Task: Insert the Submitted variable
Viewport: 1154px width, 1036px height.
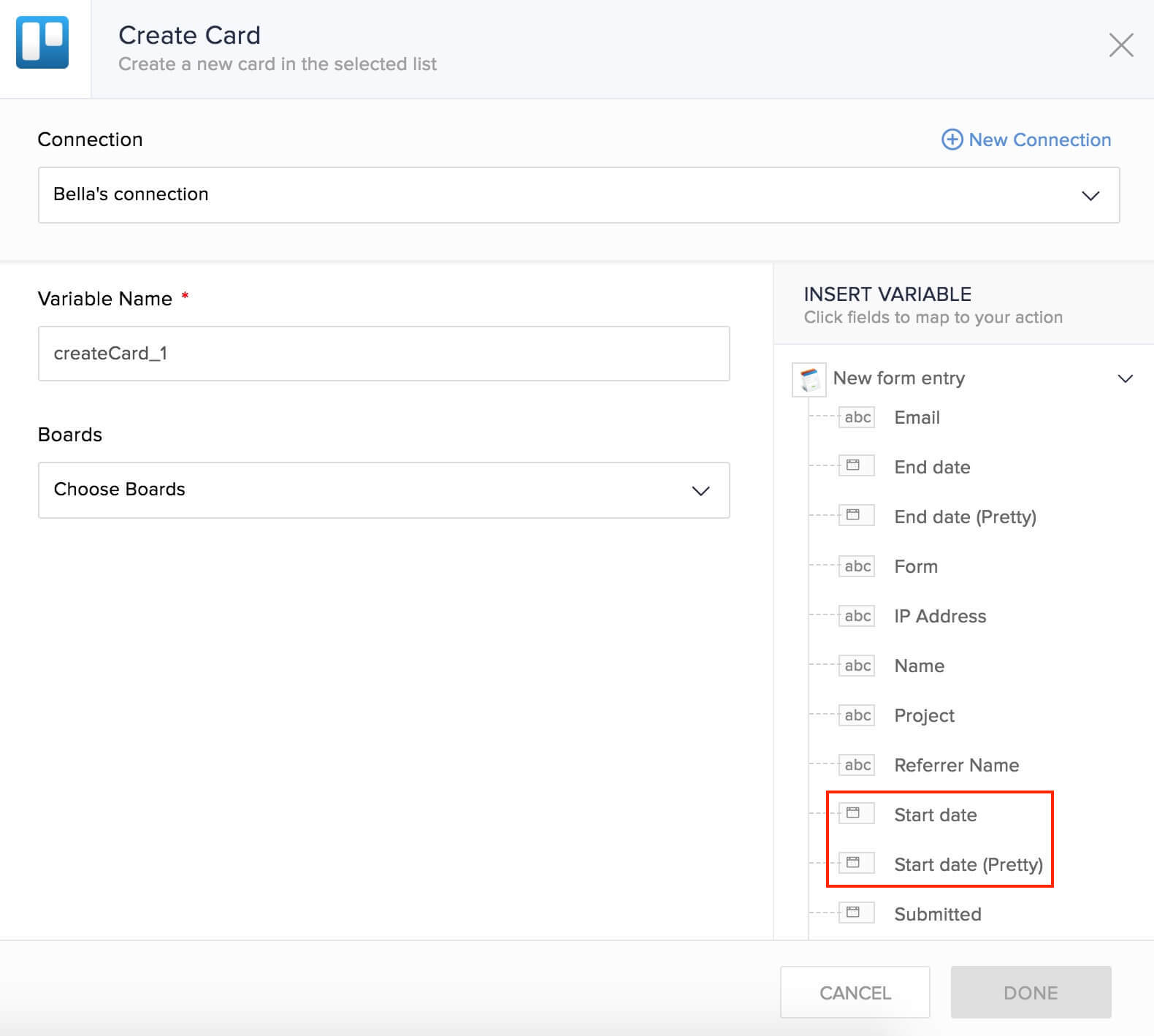Action: 937,914
